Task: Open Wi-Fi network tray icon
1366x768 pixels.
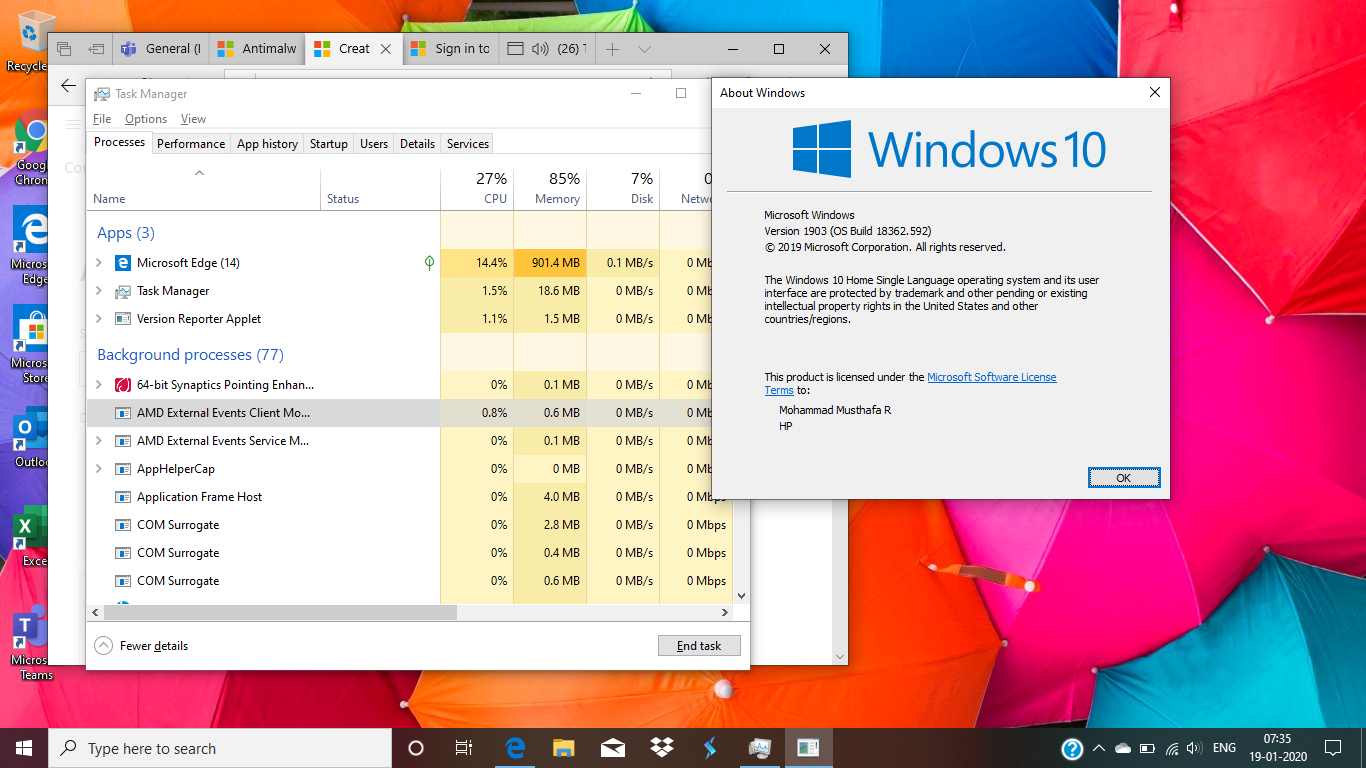Action: click(1171, 748)
